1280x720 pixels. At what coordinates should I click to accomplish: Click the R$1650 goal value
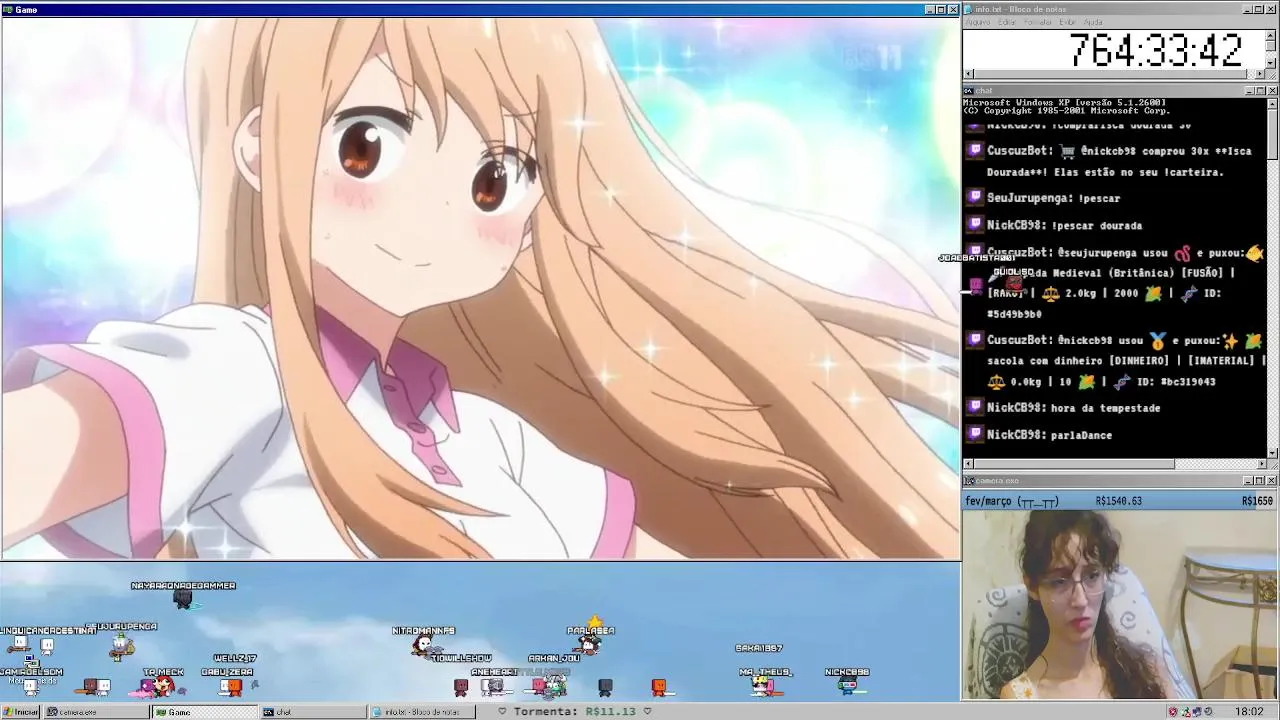(1257, 501)
